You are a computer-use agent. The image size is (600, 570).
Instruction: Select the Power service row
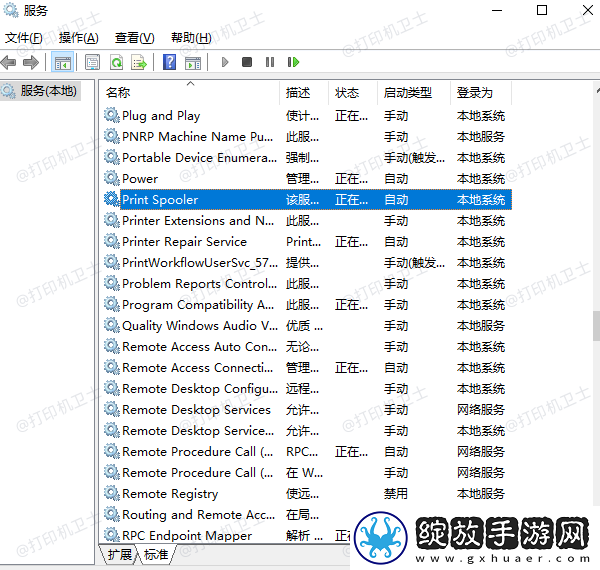coord(307,179)
